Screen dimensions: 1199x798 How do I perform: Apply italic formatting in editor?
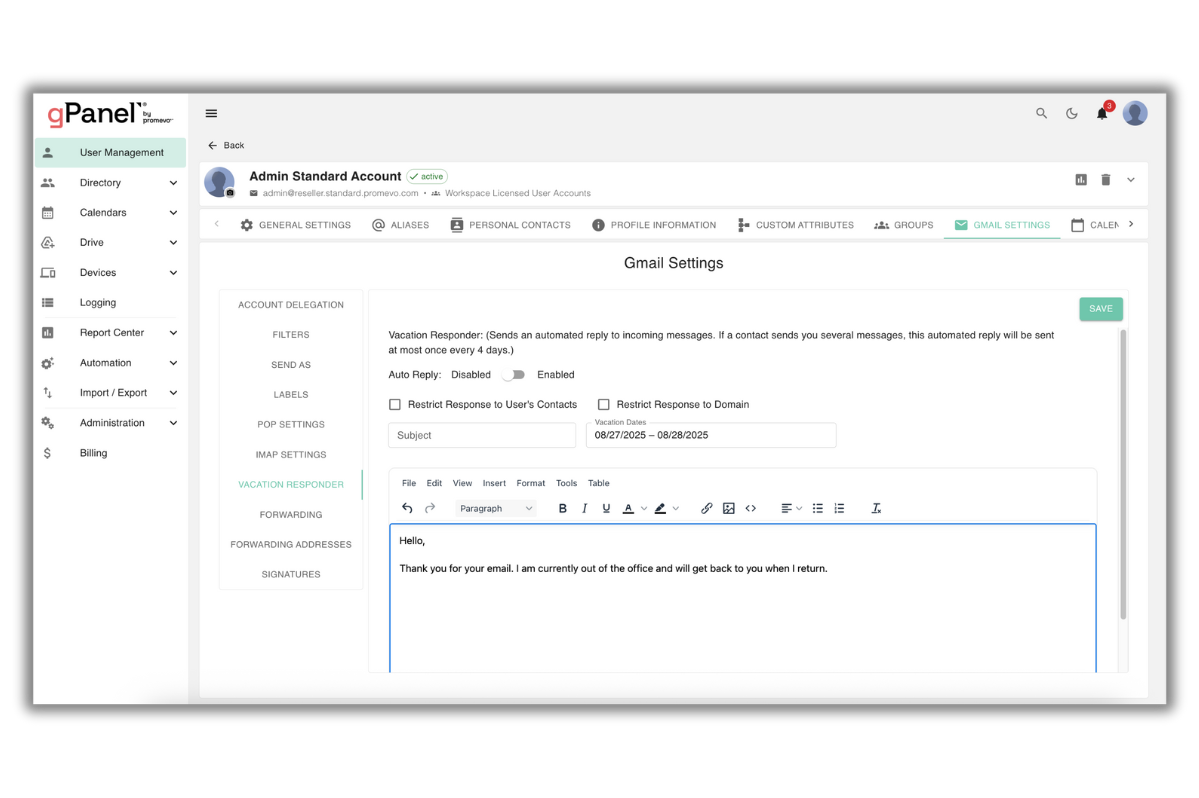[x=584, y=508]
